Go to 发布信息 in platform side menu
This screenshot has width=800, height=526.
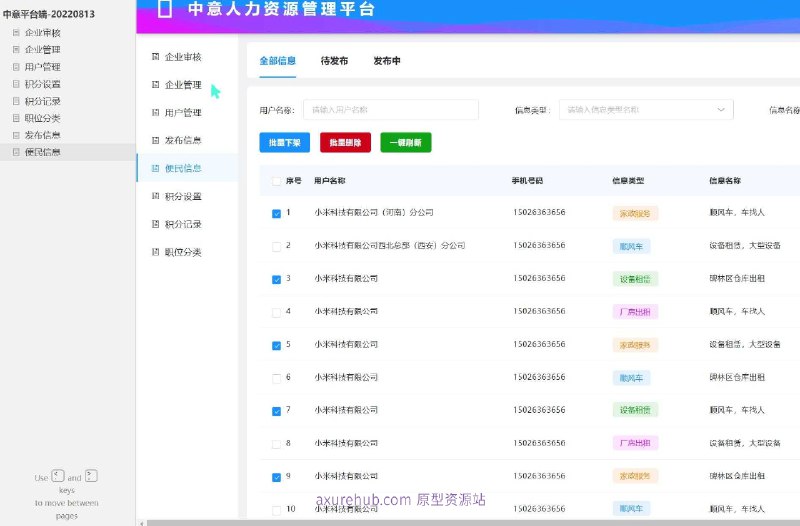pyautogui.click(x=183, y=140)
